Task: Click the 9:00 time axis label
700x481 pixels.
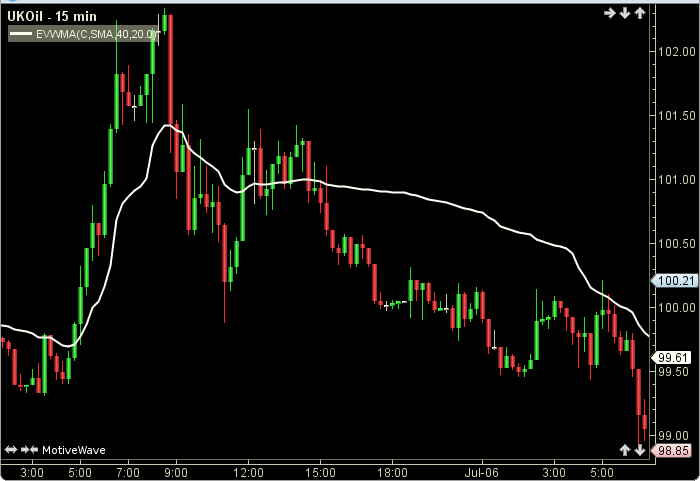Action: click(176, 473)
